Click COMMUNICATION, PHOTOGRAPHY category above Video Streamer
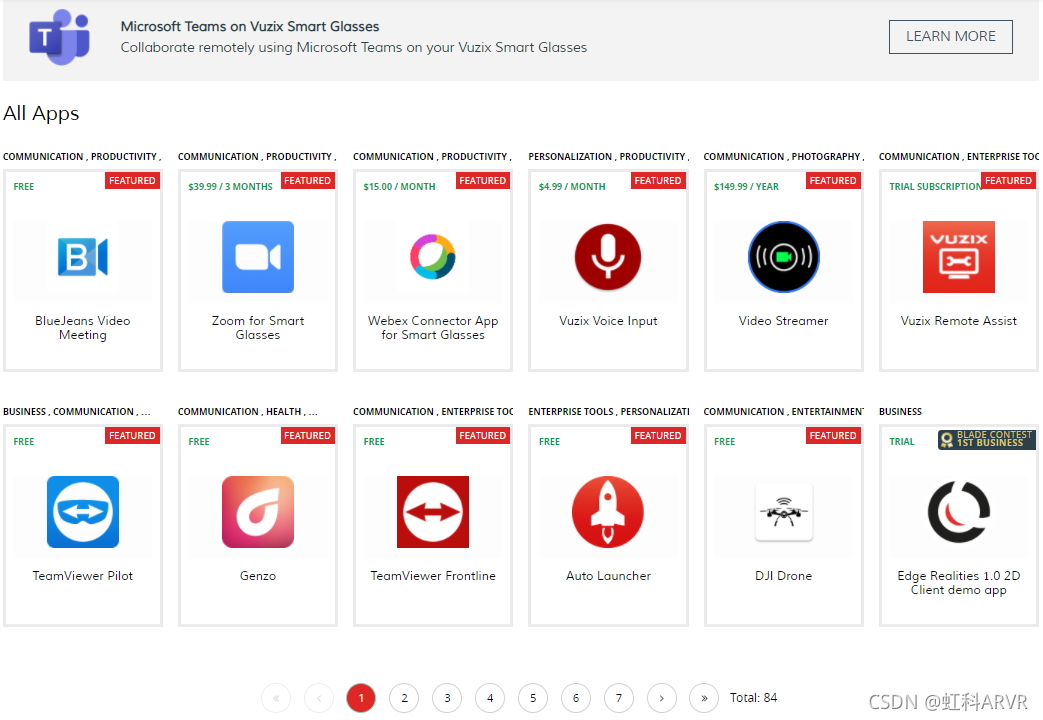 [784, 156]
